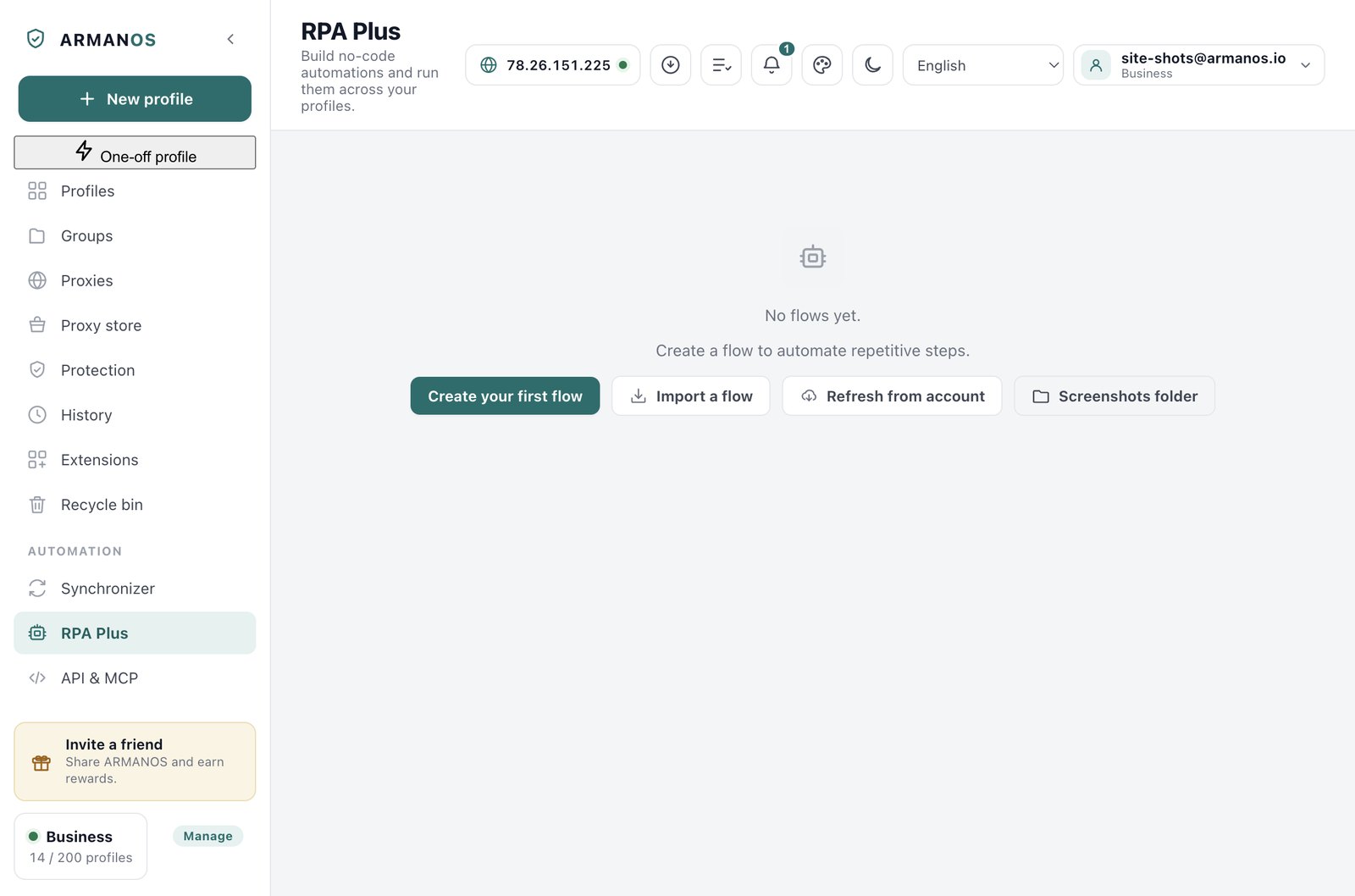Image resolution: width=1355 pixels, height=896 pixels.
Task: Expand the site-shots@armanos.io account menu
Action: [1199, 65]
